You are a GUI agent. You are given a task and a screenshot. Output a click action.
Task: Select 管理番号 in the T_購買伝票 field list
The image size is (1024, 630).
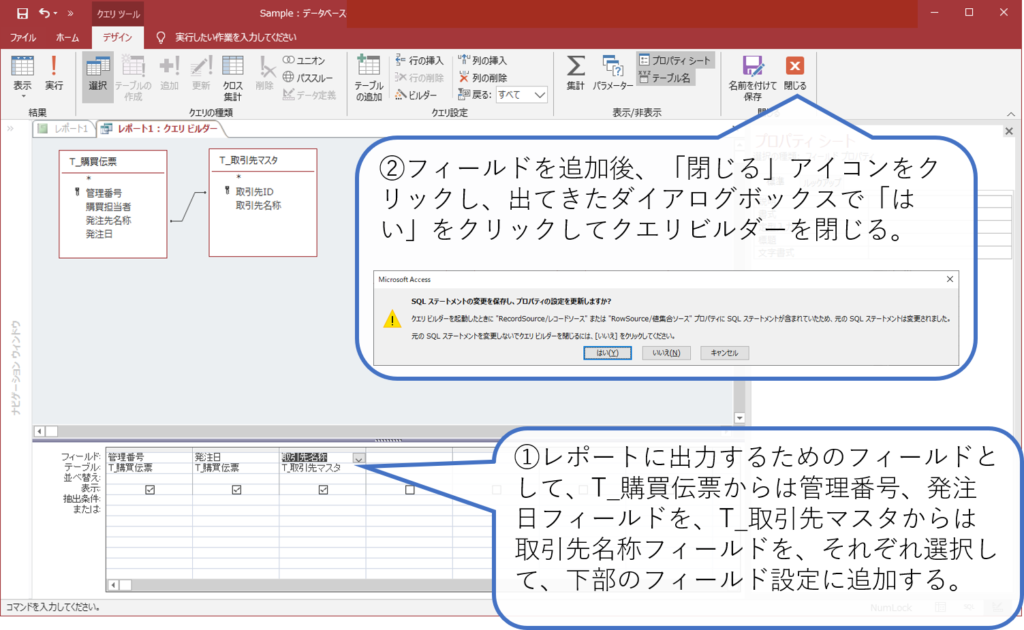tap(104, 193)
